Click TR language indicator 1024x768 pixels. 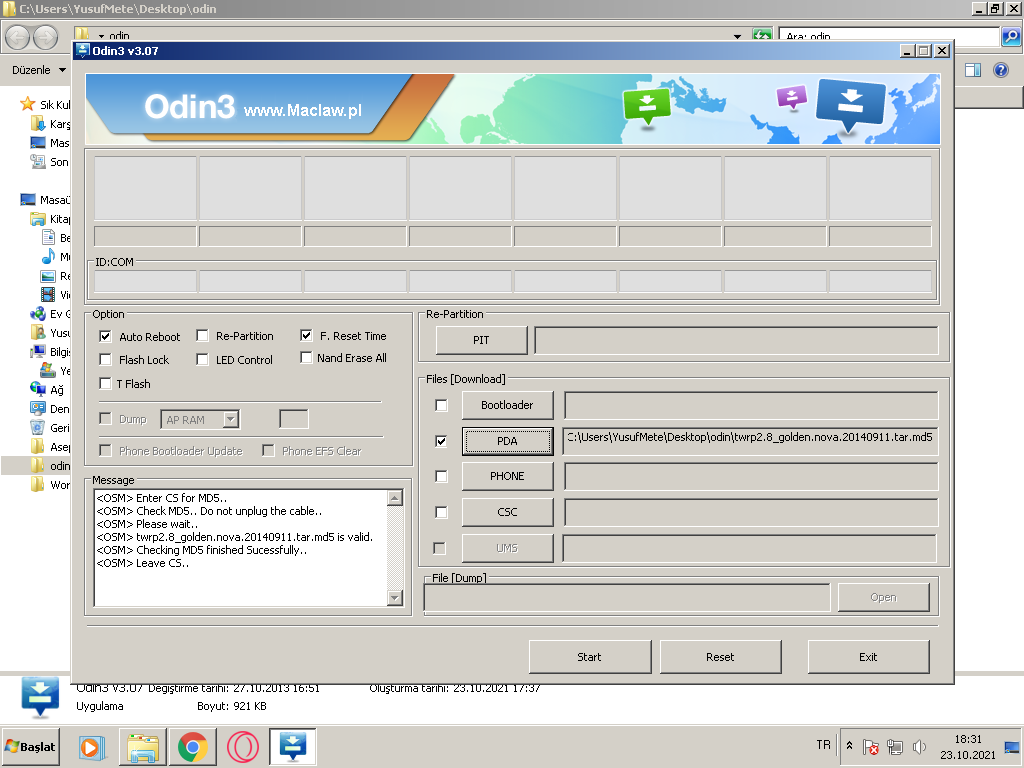point(824,745)
